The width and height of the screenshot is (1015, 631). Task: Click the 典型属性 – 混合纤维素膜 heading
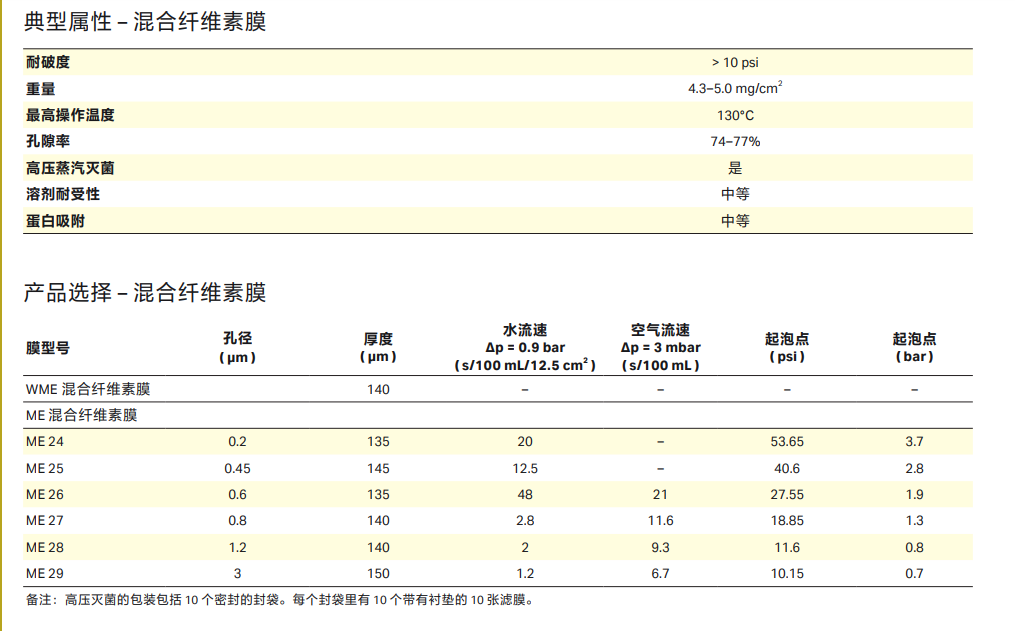tap(145, 22)
